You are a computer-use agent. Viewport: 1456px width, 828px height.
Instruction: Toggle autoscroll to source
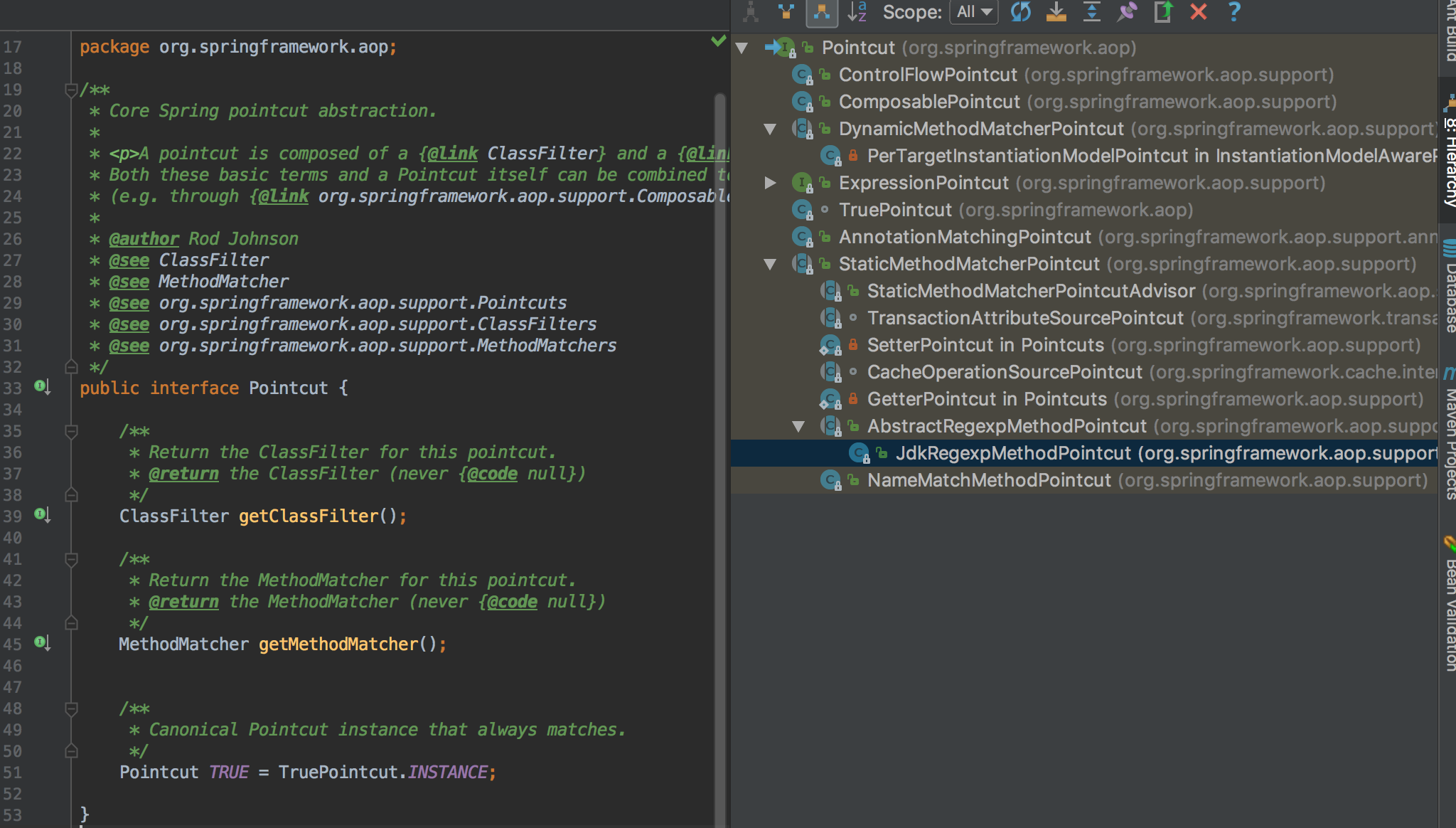point(1056,11)
